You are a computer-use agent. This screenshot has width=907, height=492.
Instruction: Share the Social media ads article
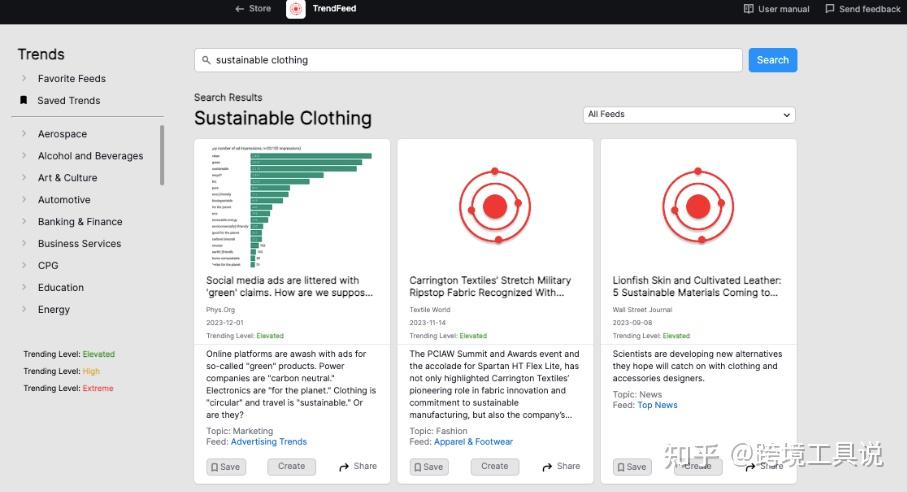pos(357,466)
